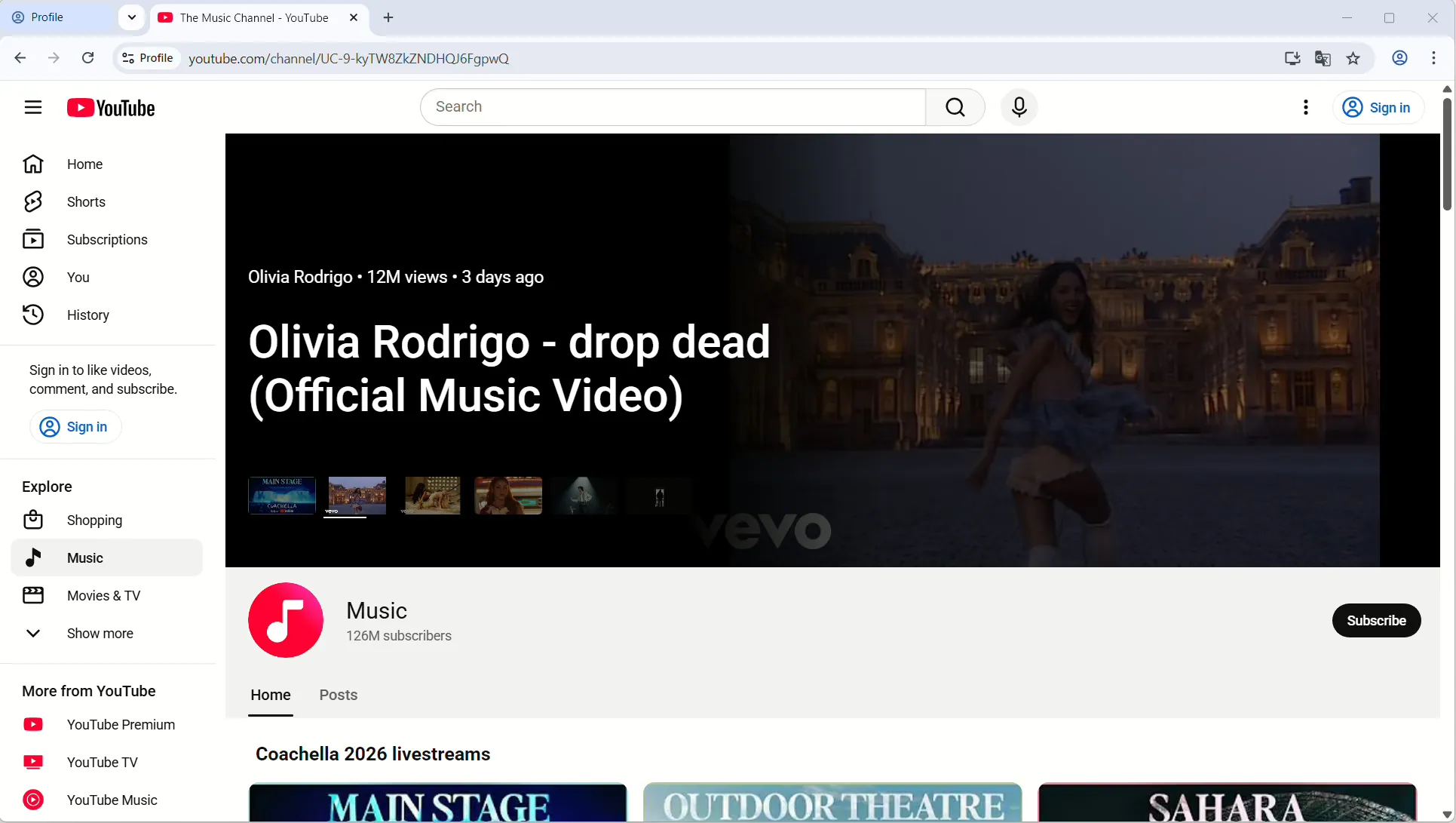Open Coachella 2026 livestreams section
The height and width of the screenshot is (823, 1456).
click(x=373, y=754)
